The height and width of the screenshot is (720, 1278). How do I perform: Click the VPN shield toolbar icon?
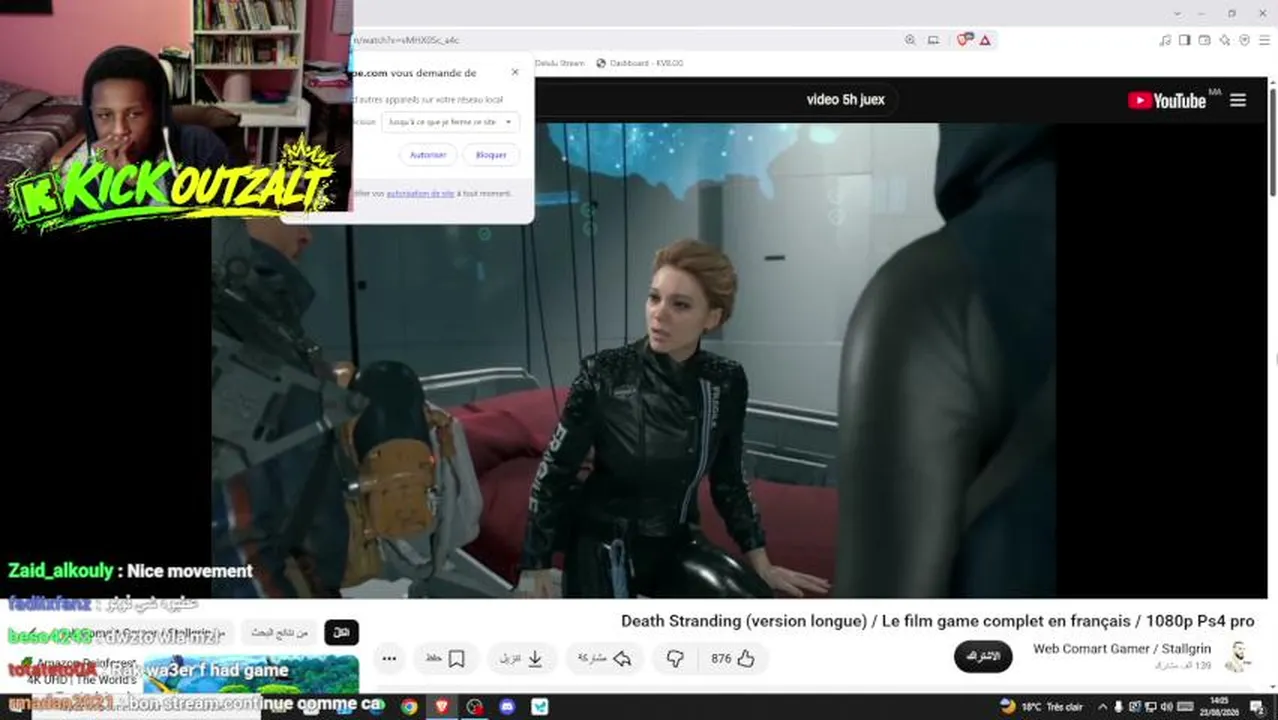pos(1245,40)
